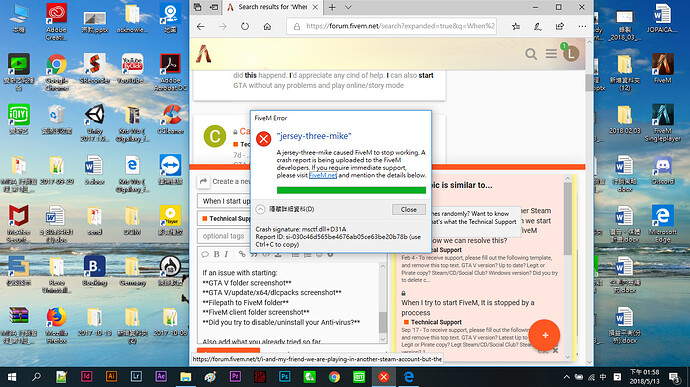Expand the system tray hidden icons arrow
The height and width of the screenshot is (387, 690).
point(566,377)
